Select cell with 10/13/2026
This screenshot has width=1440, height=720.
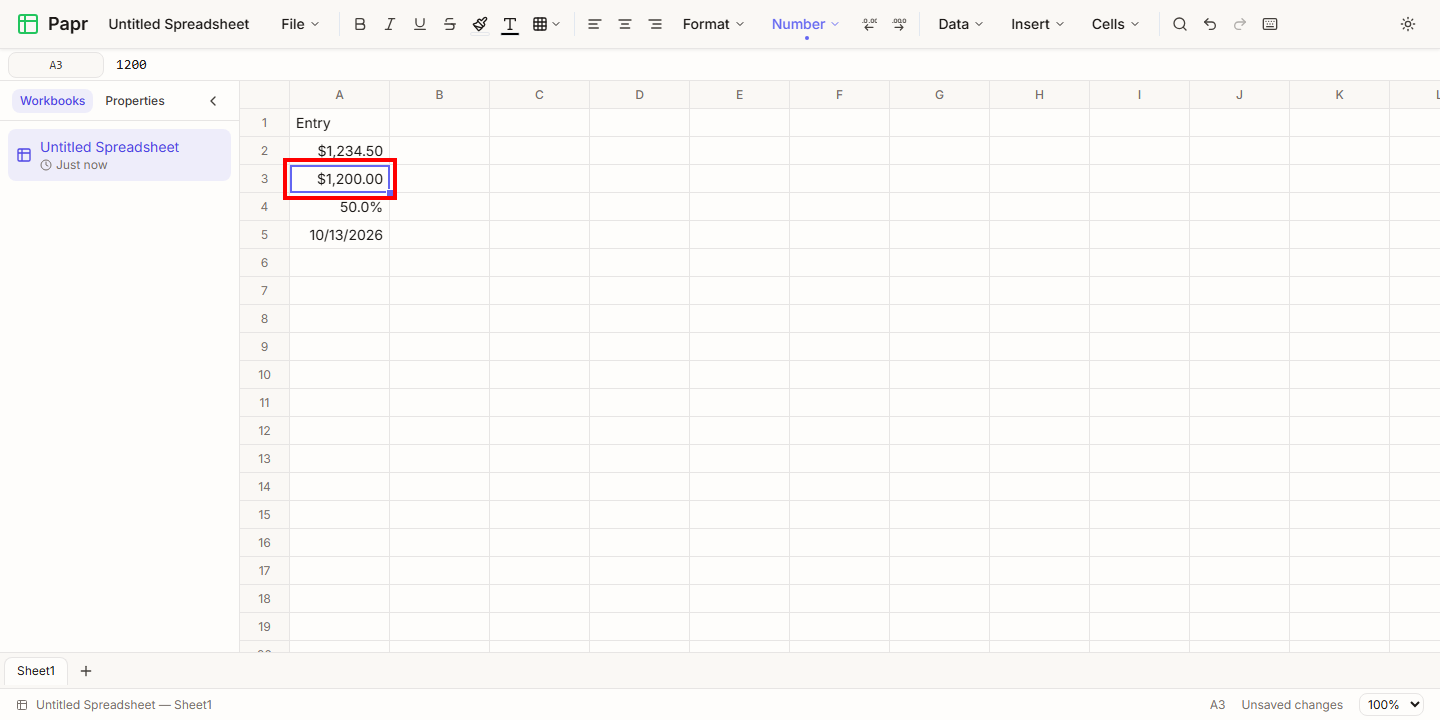340,235
